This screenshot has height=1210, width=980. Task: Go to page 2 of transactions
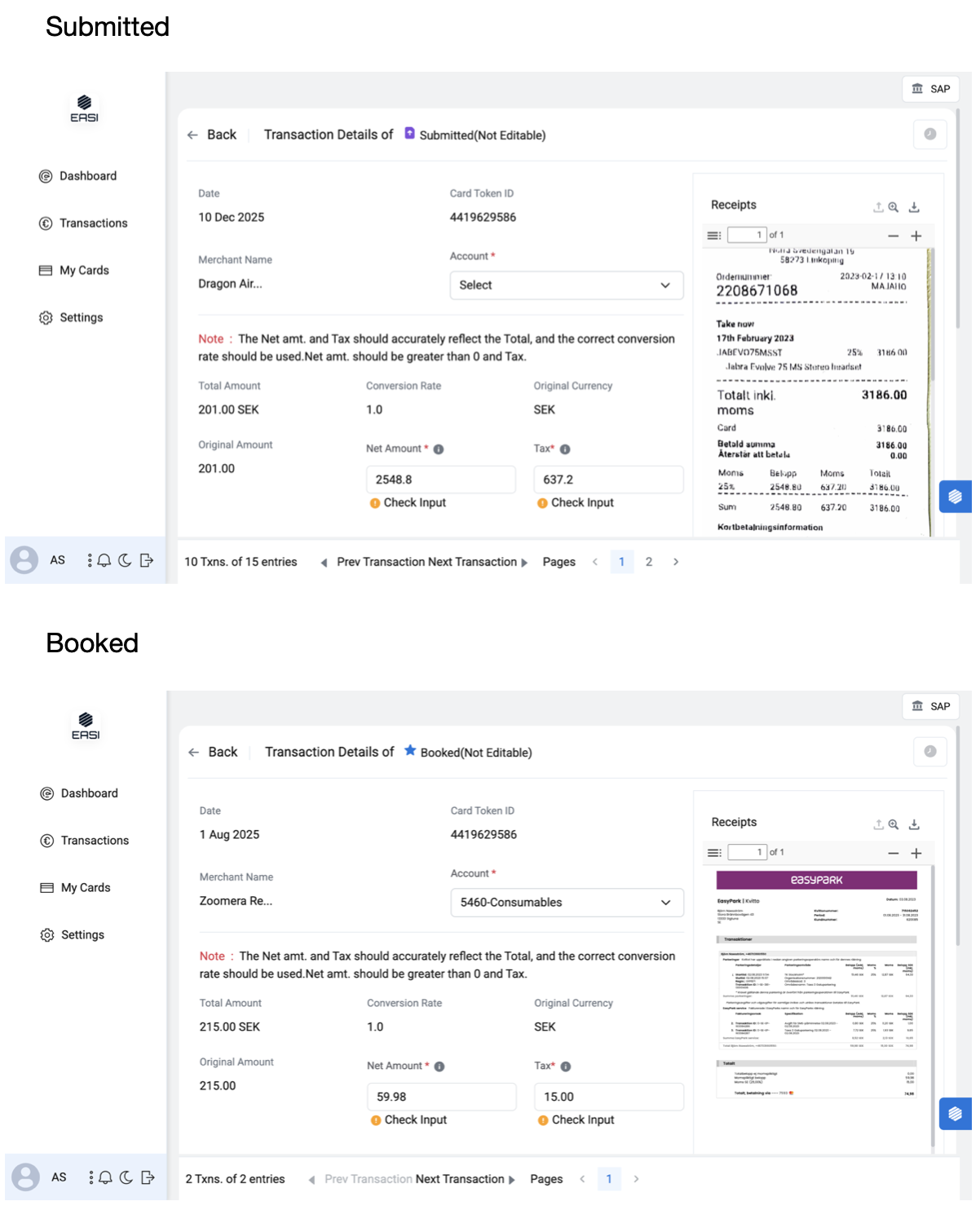[649, 562]
